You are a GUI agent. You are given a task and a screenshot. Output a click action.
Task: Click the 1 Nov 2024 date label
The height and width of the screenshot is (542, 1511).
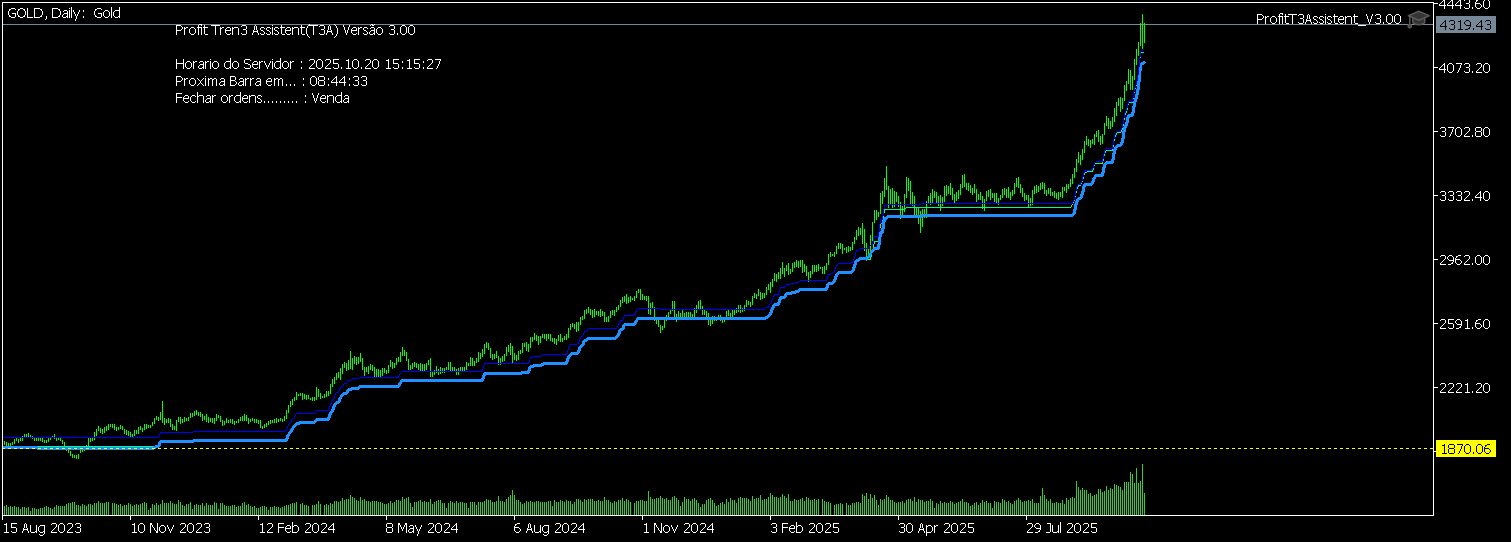678,528
